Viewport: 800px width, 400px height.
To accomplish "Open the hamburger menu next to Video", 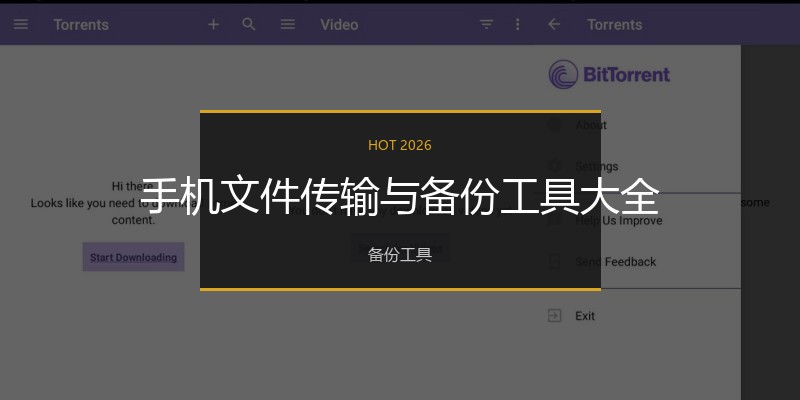I will (x=288, y=24).
